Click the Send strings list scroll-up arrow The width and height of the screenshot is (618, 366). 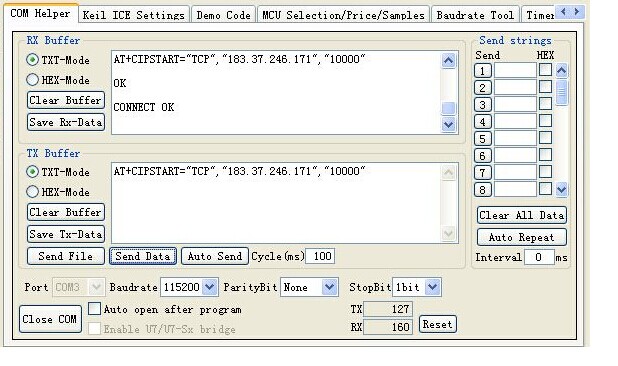click(x=562, y=71)
